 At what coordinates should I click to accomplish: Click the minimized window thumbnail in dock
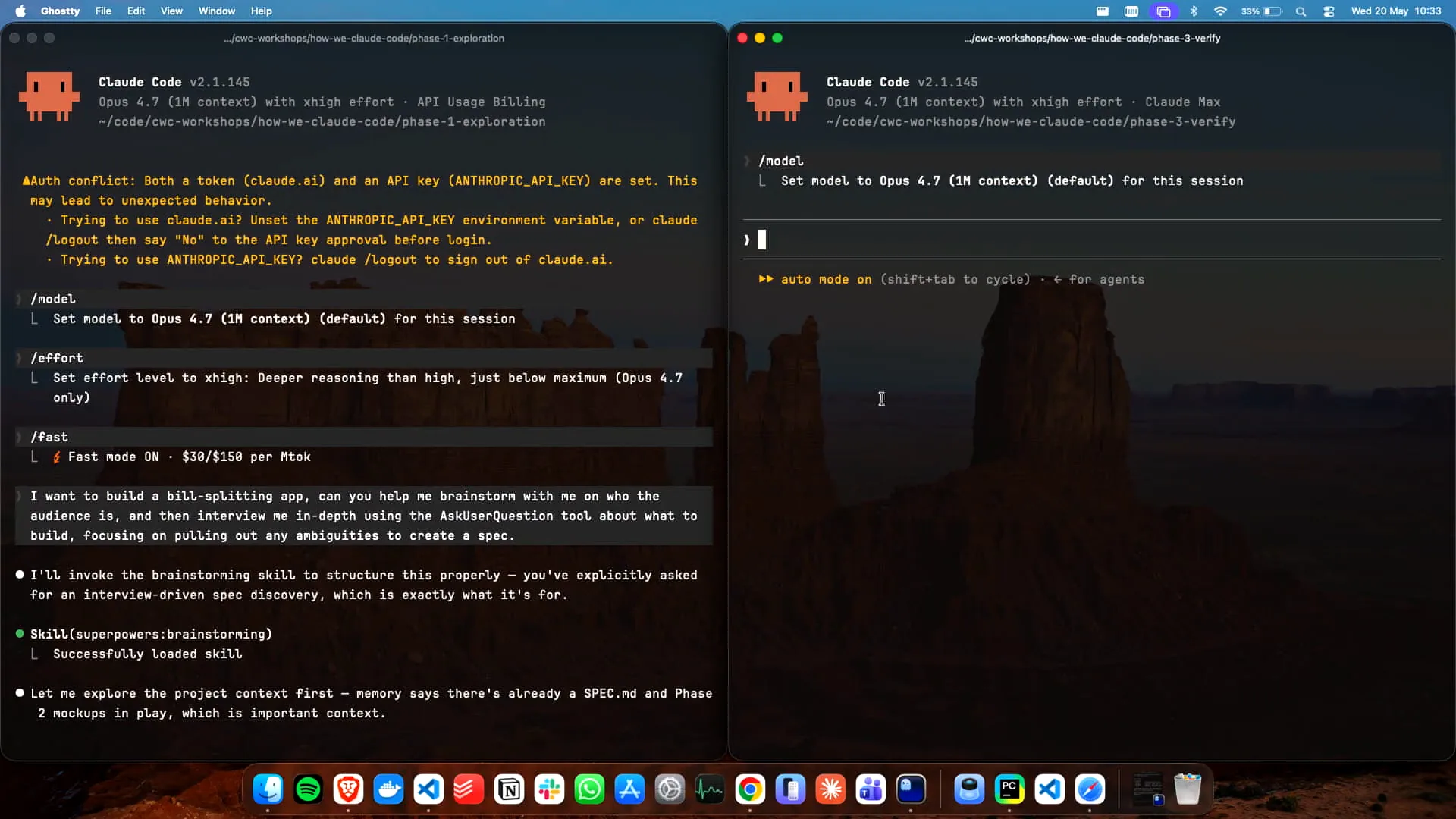tap(1147, 789)
